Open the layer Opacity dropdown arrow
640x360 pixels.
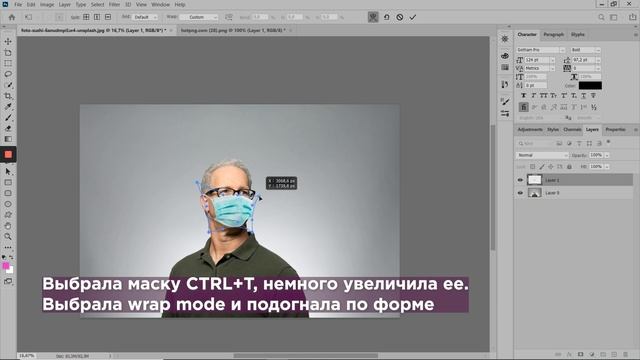click(x=607, y=155)
